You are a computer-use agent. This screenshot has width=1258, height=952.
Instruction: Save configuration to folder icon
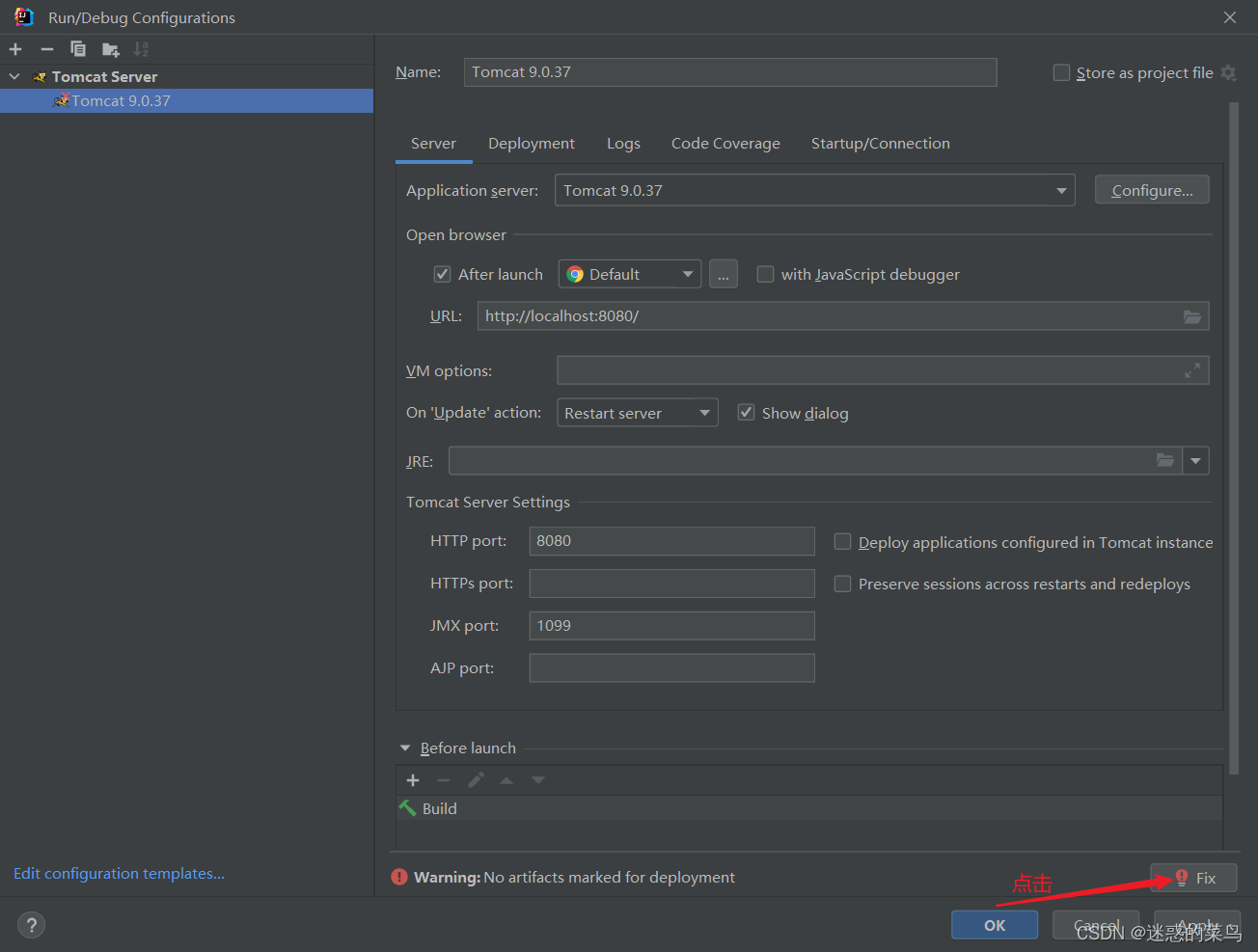pyautogui.click(x=111, y=49)
